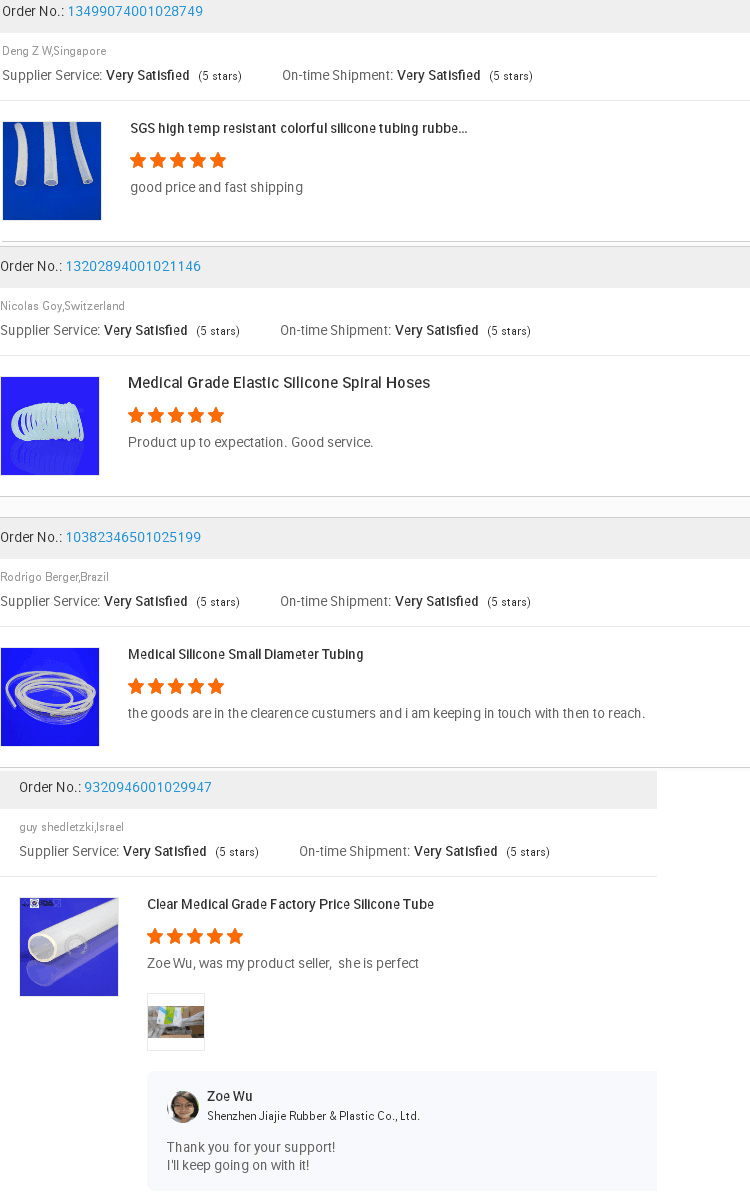This screenshot has width=750, height=1200.
Task: Open order number 13202894001021146
Action: (x=133, y=267)
